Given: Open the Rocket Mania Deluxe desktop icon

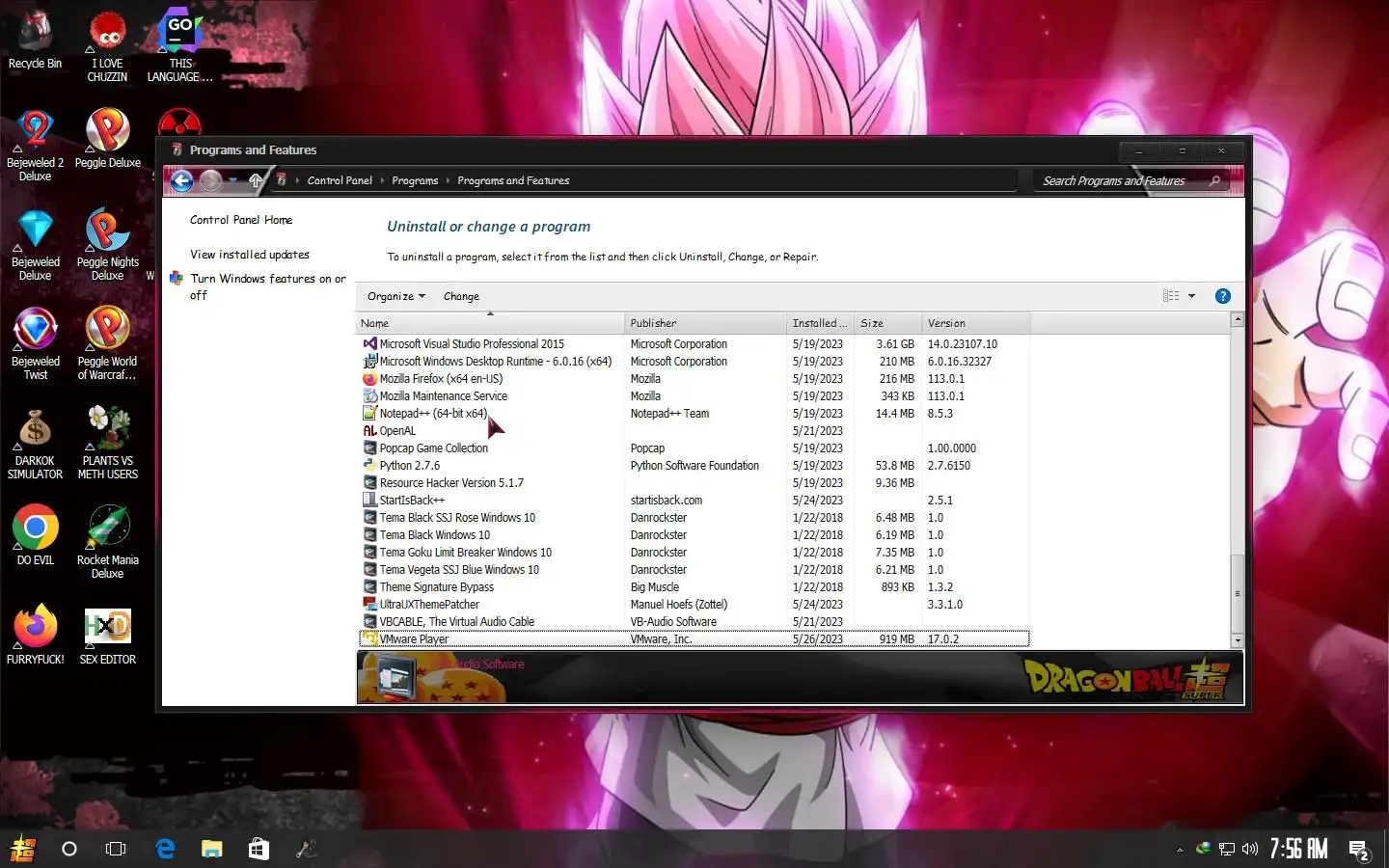Looking at the screenshot, I should (107, 542).
